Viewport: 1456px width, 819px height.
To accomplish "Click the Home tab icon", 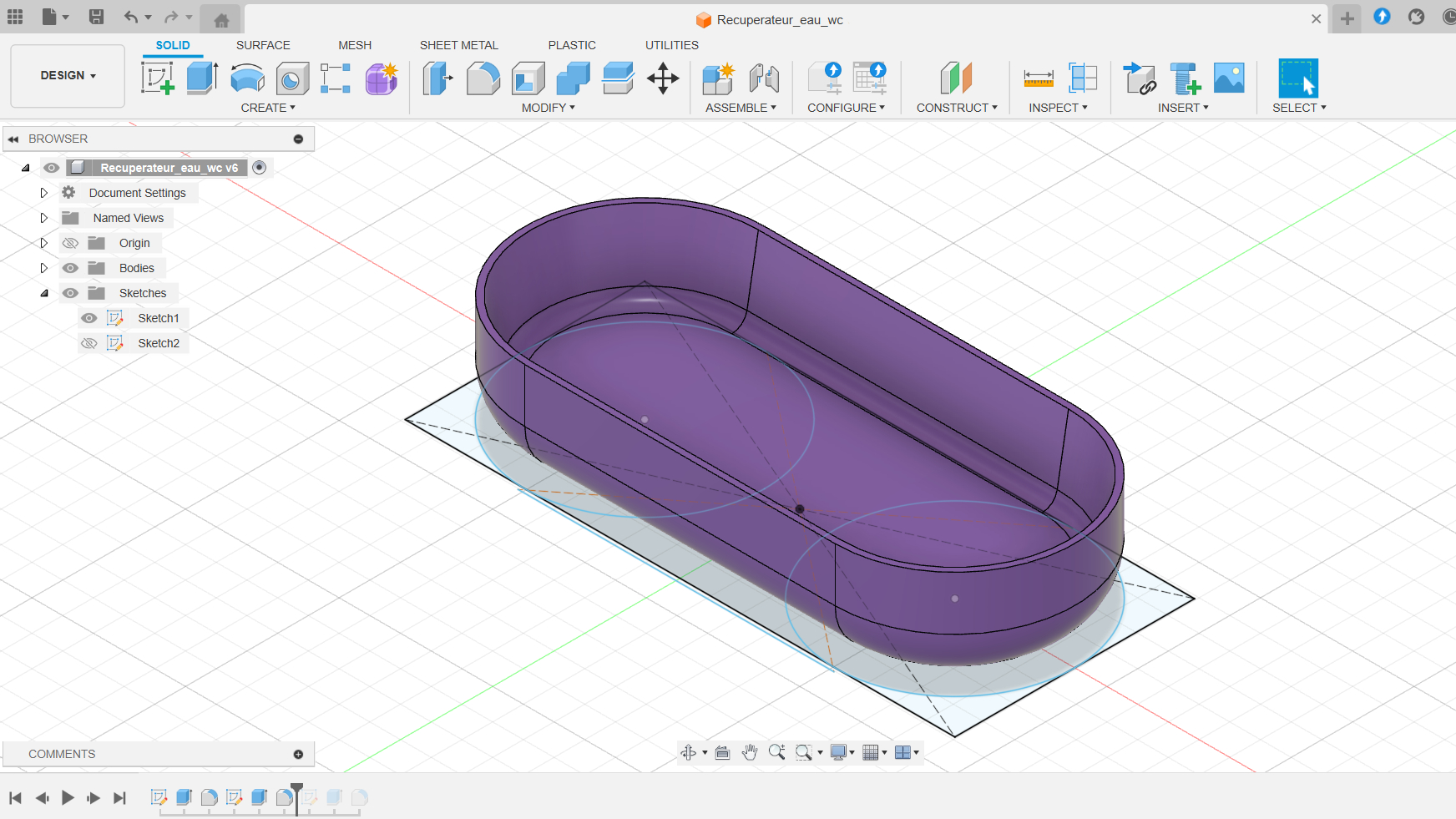I will (x=221, y=20).
